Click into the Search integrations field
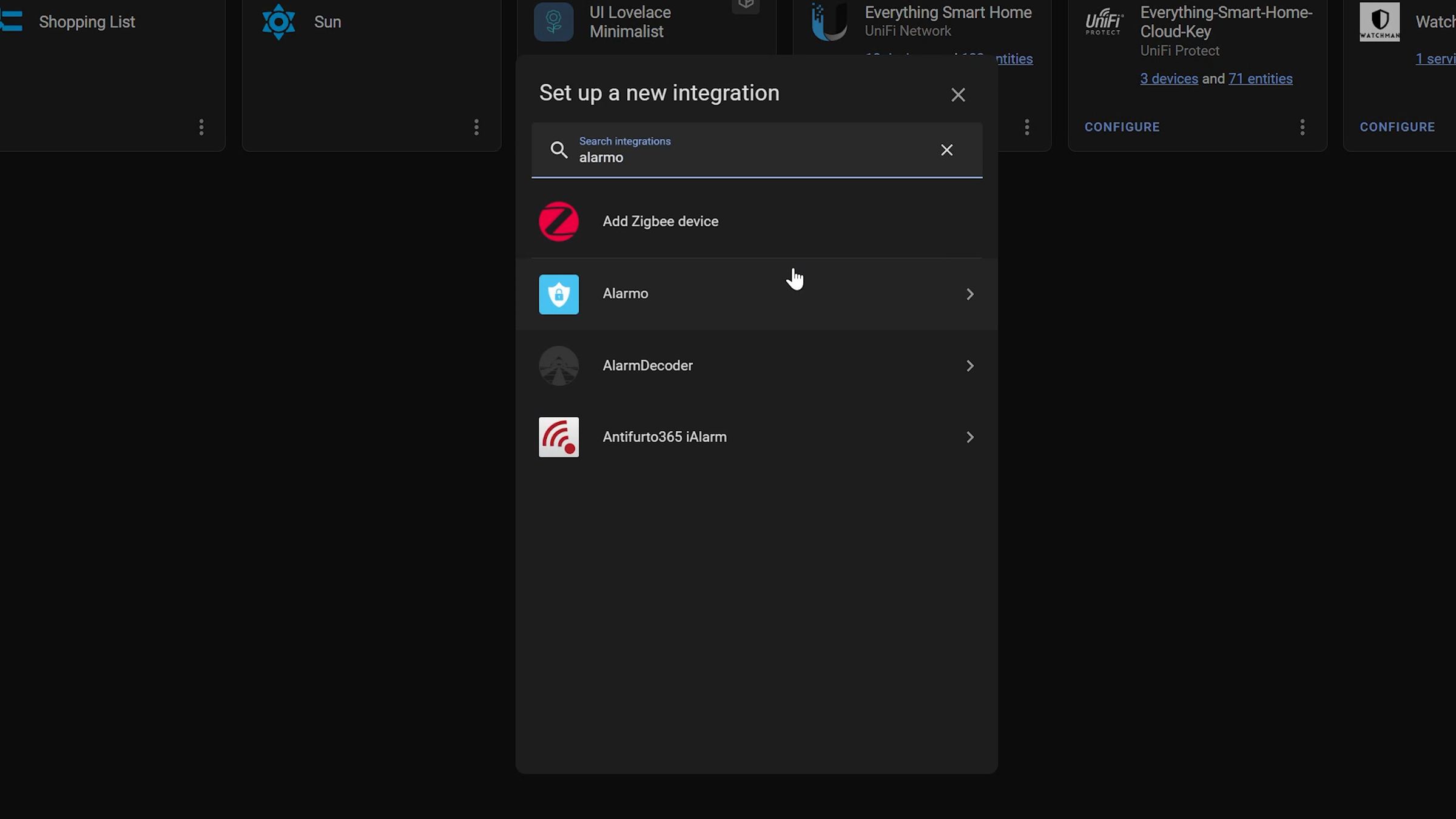The width and height of the screenshot is (1456, 819). (x=752, y=157)
